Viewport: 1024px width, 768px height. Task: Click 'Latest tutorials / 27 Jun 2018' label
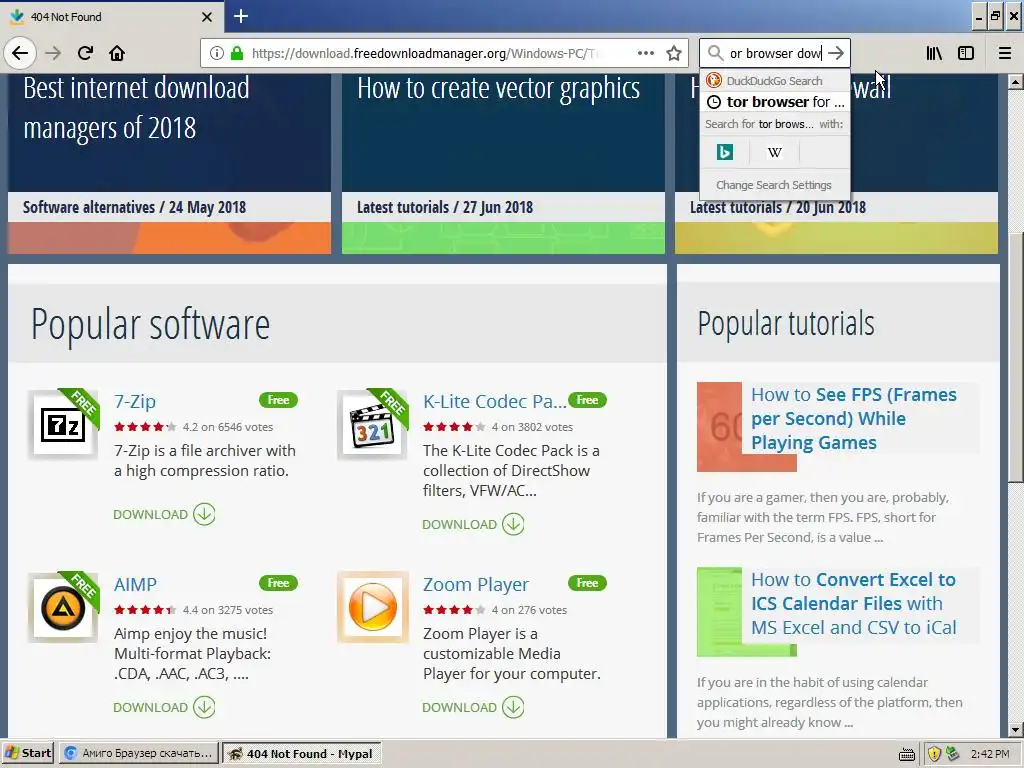[x=445, y=208]
